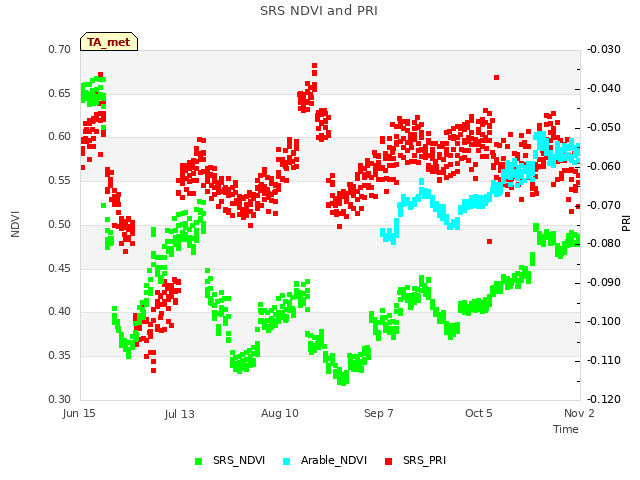Click the 0.50 NDVI axis value

point(60,224)
